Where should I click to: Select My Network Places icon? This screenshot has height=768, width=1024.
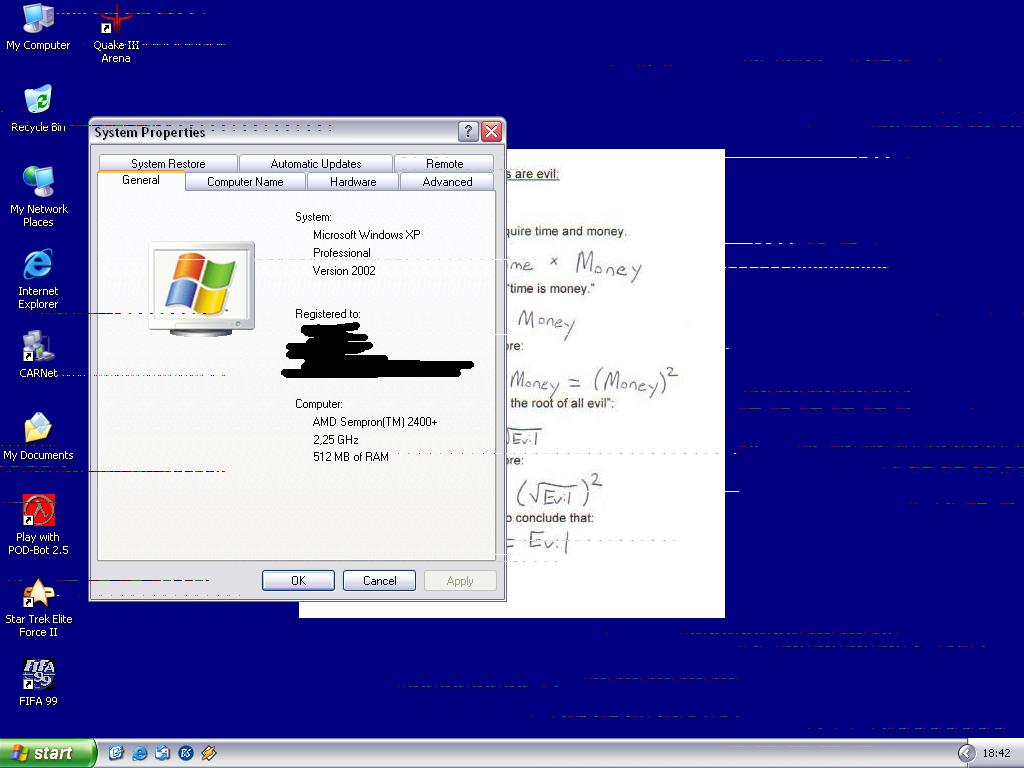39,196
